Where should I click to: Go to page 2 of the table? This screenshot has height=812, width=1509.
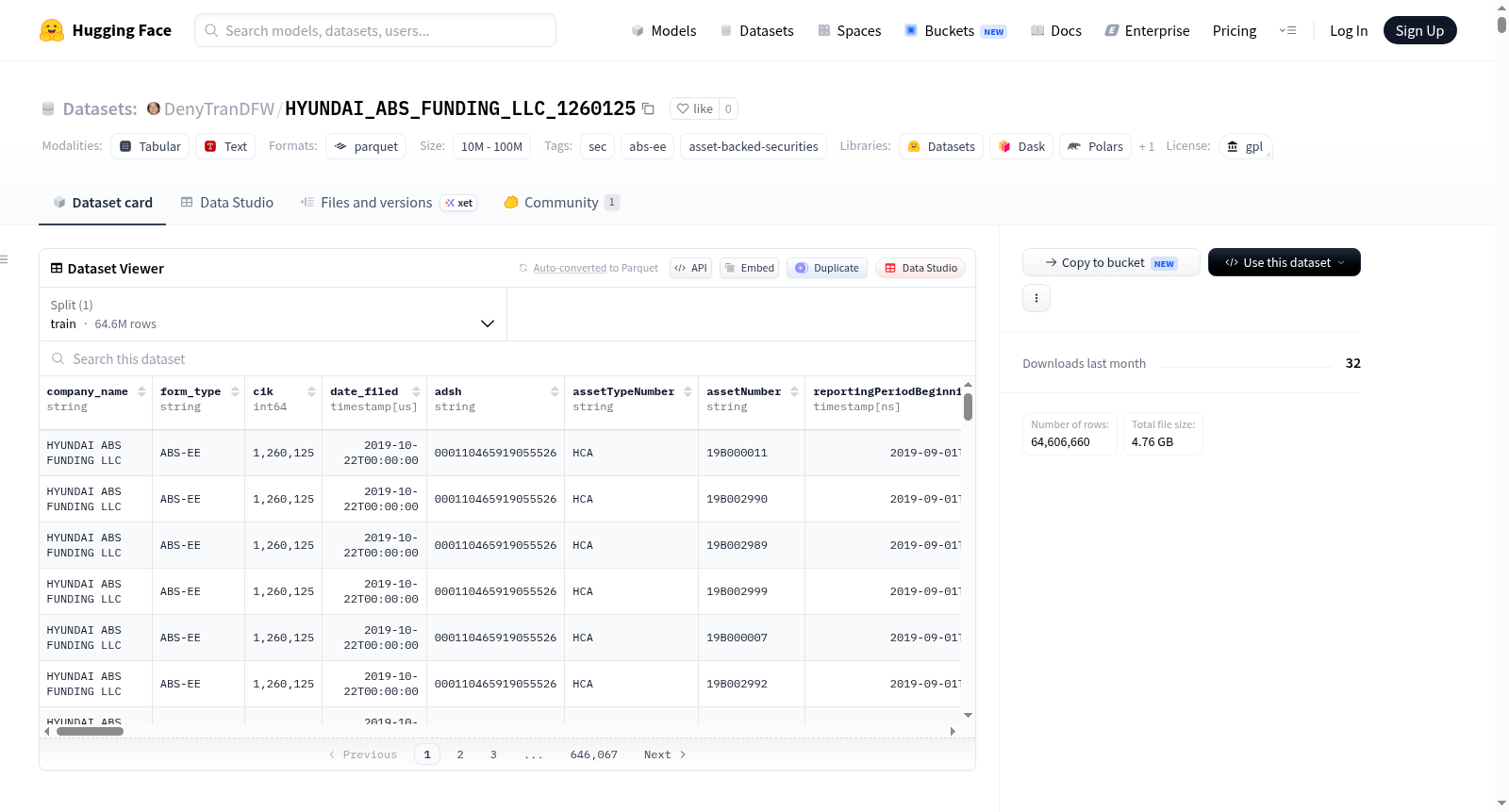coord(460,754)
